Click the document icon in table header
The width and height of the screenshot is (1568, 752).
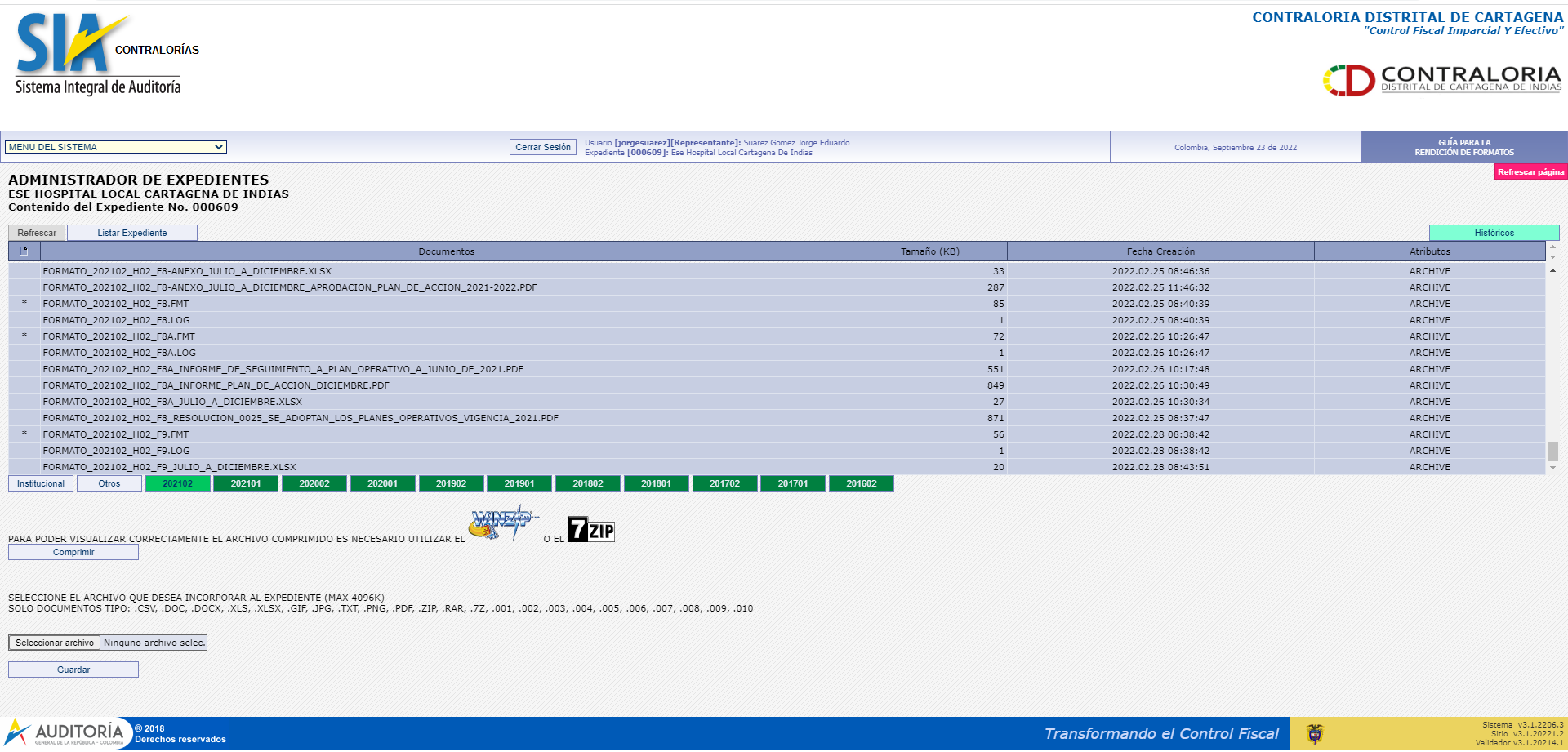coord(24,251)
